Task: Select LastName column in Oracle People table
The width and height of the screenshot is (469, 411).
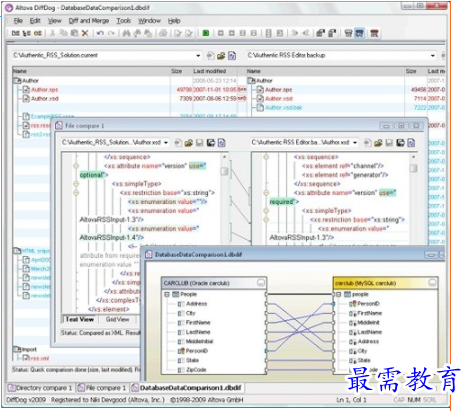Action: pyautogui.click(x=198, y=332)
